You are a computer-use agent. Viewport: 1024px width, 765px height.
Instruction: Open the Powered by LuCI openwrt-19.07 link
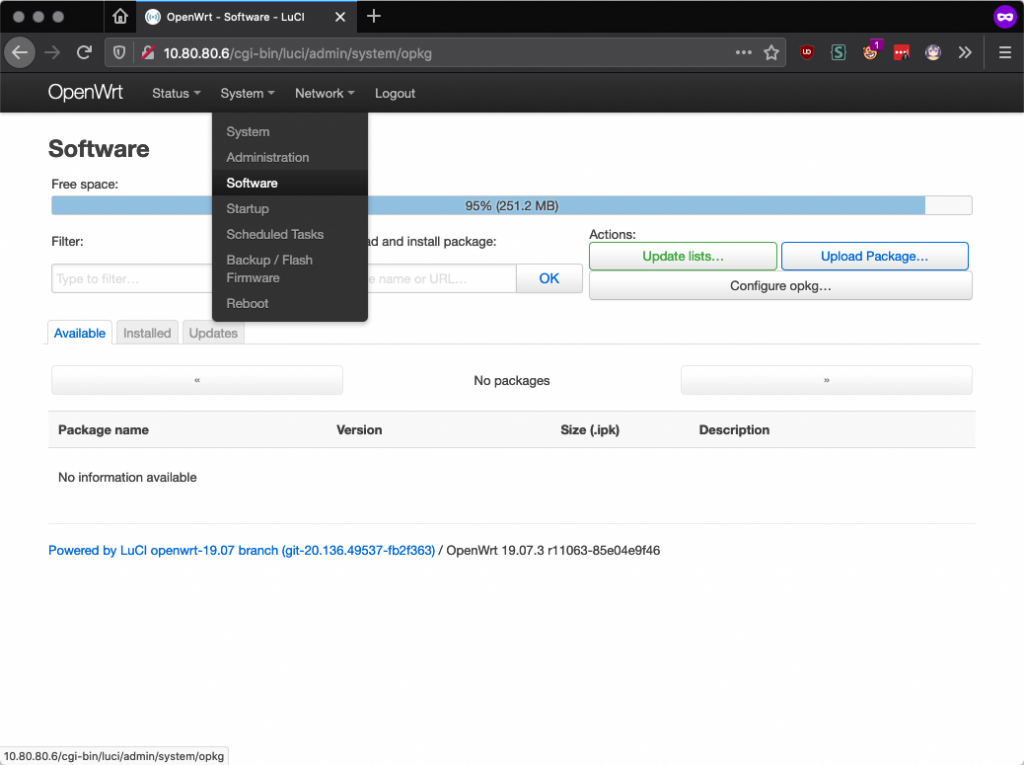coord(242,550)
